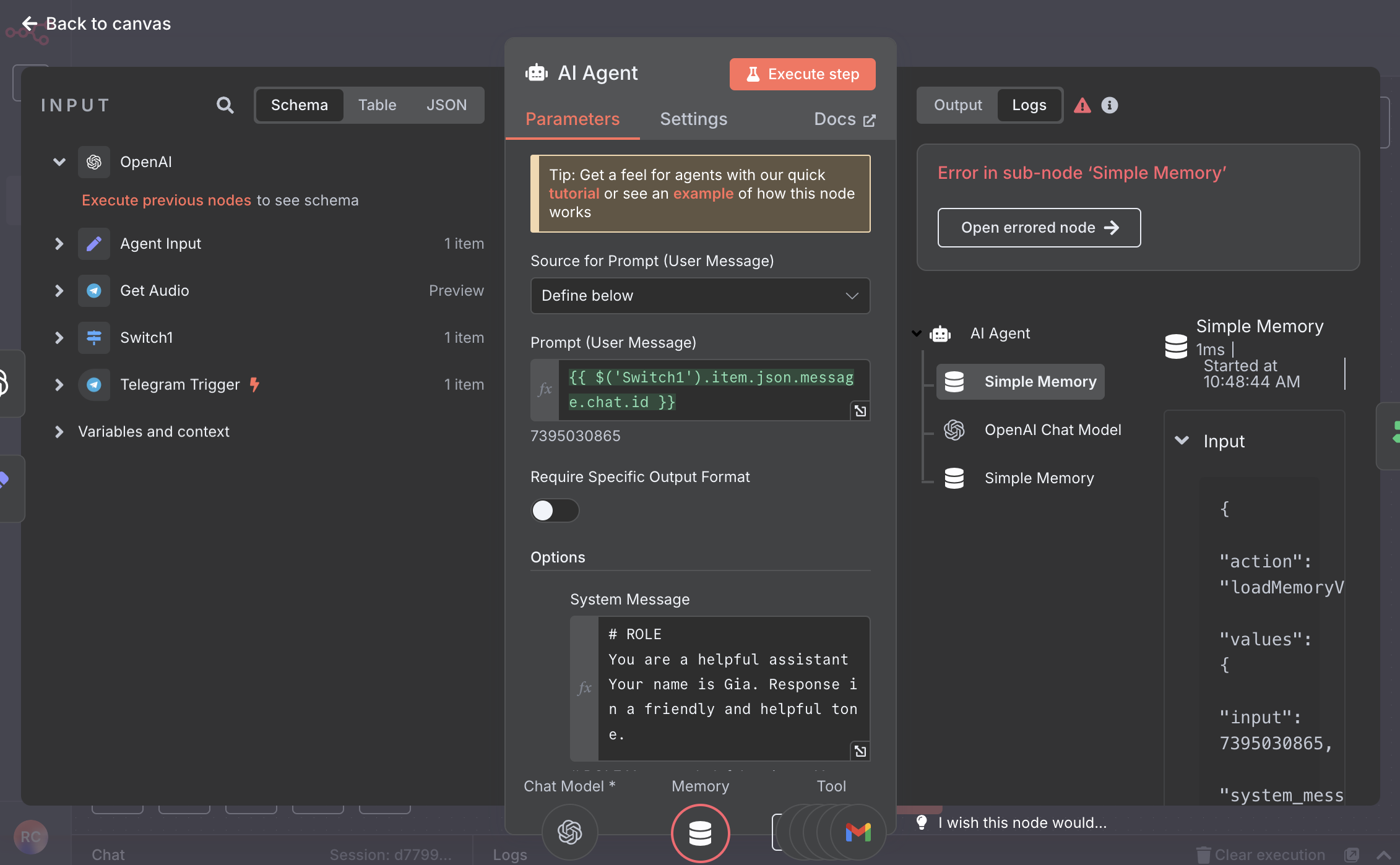Click the lightning bolt trigger icon beside Telegram Trigger
The width and height of the screenshot is (1400, 865).
[254, 384]
